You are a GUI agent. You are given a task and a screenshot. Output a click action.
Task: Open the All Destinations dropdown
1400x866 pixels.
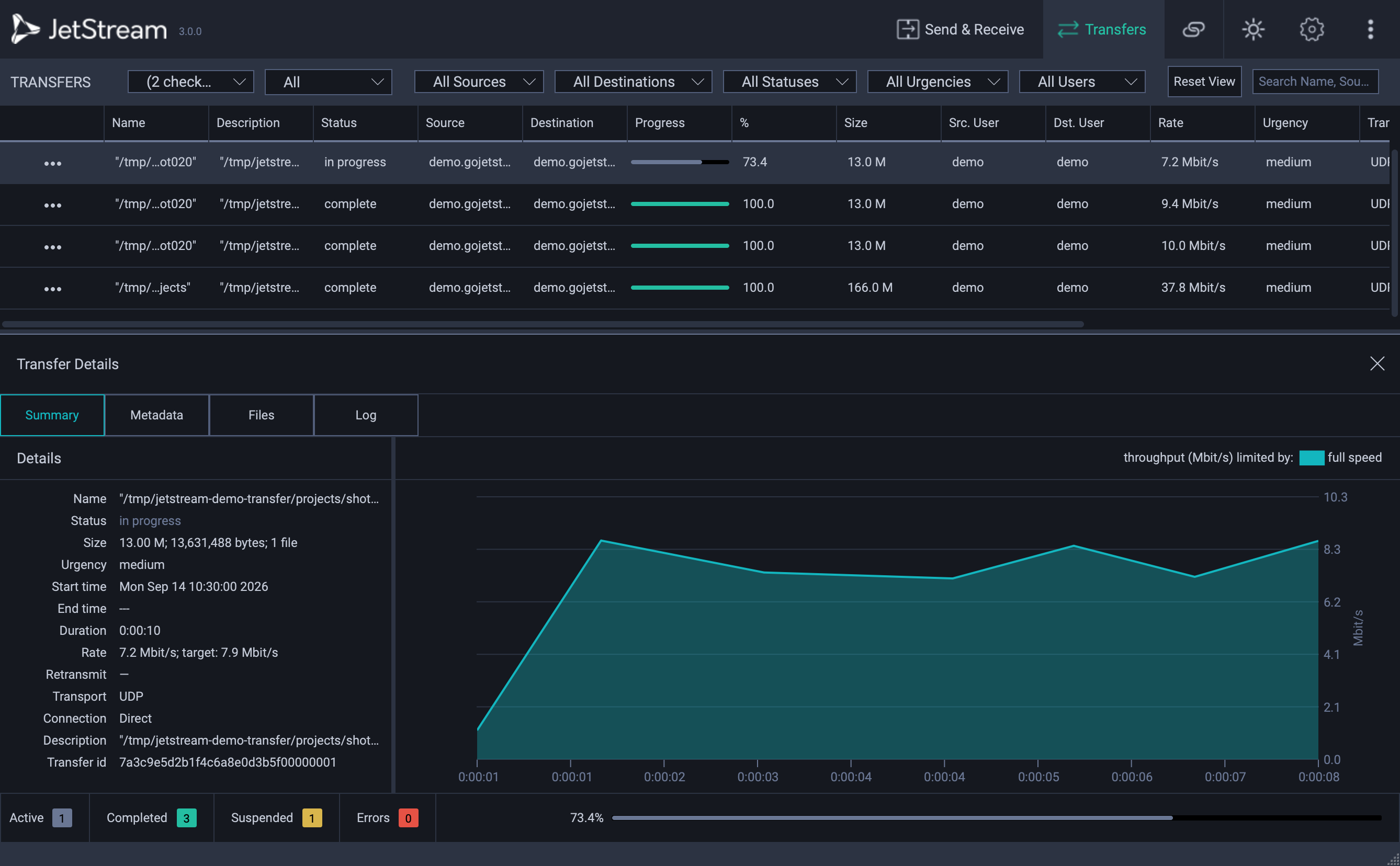[x=634, y=82]
